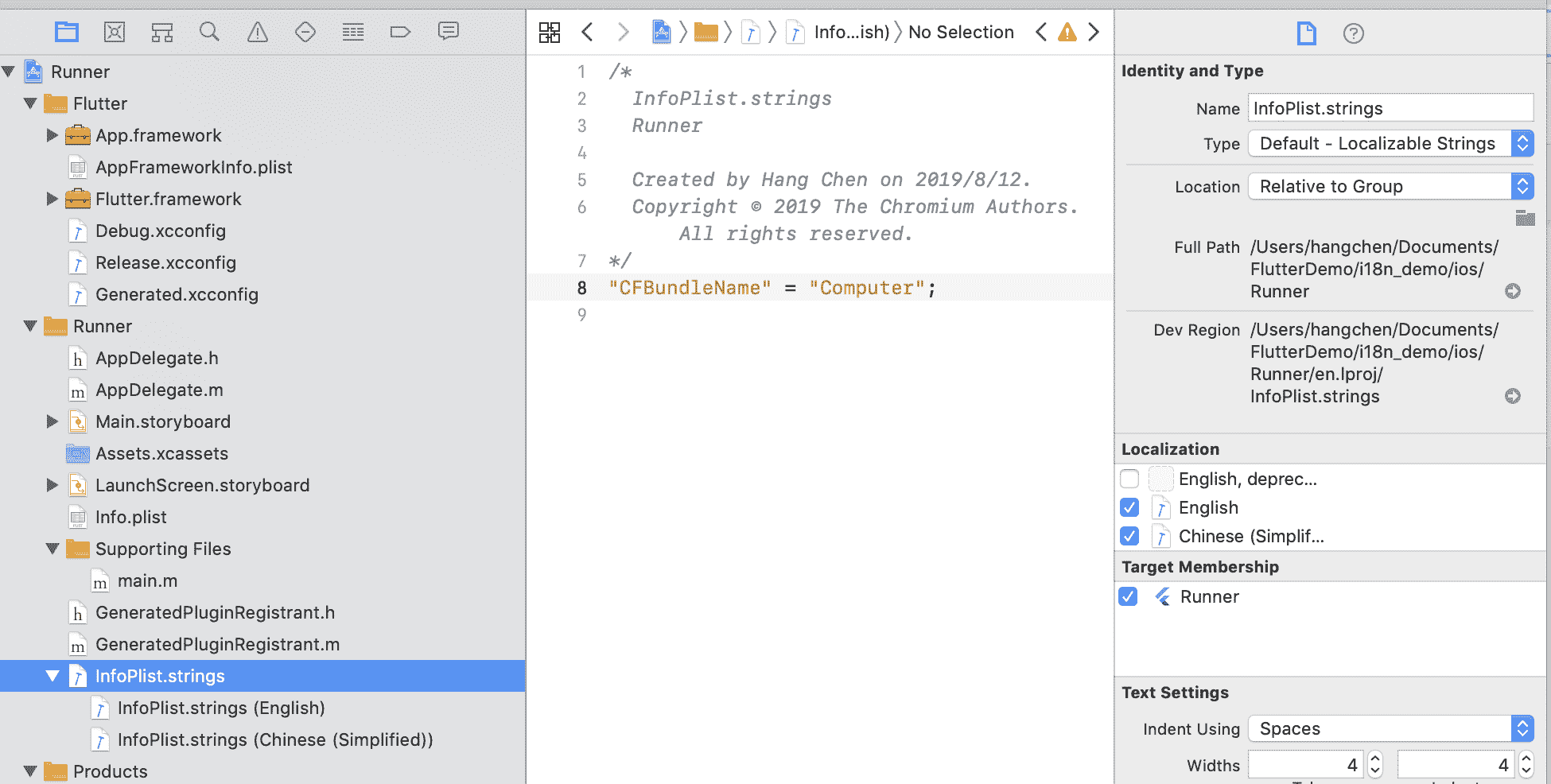1551x784 pixels.
Task: Open the Type dropdown for Localizable Strings
Action: click(1391, 143)
